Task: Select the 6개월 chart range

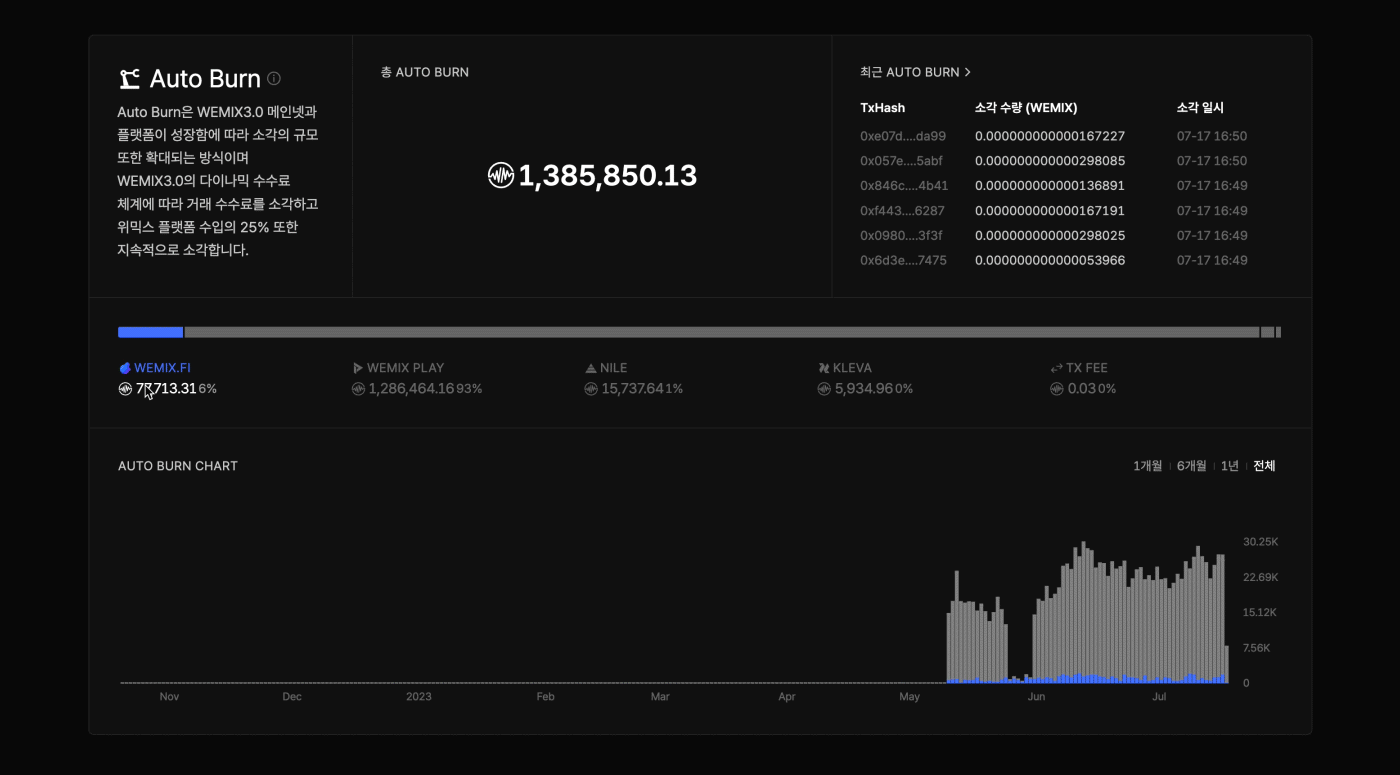Action: 1191,466
